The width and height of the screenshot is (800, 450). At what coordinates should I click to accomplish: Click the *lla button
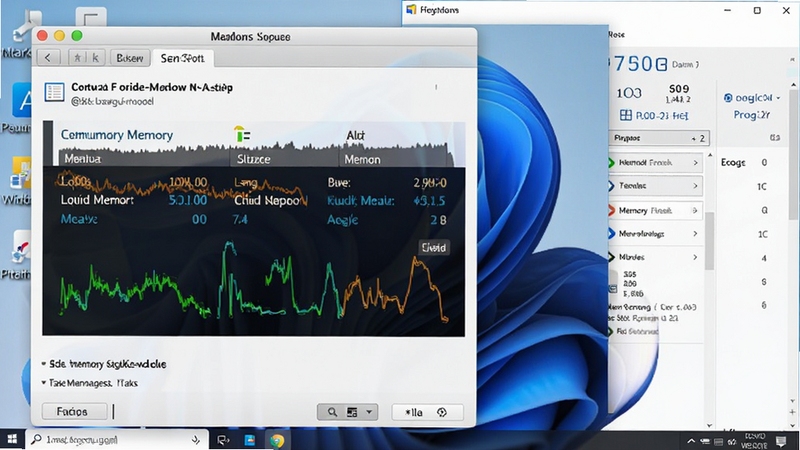coord(414,412)
